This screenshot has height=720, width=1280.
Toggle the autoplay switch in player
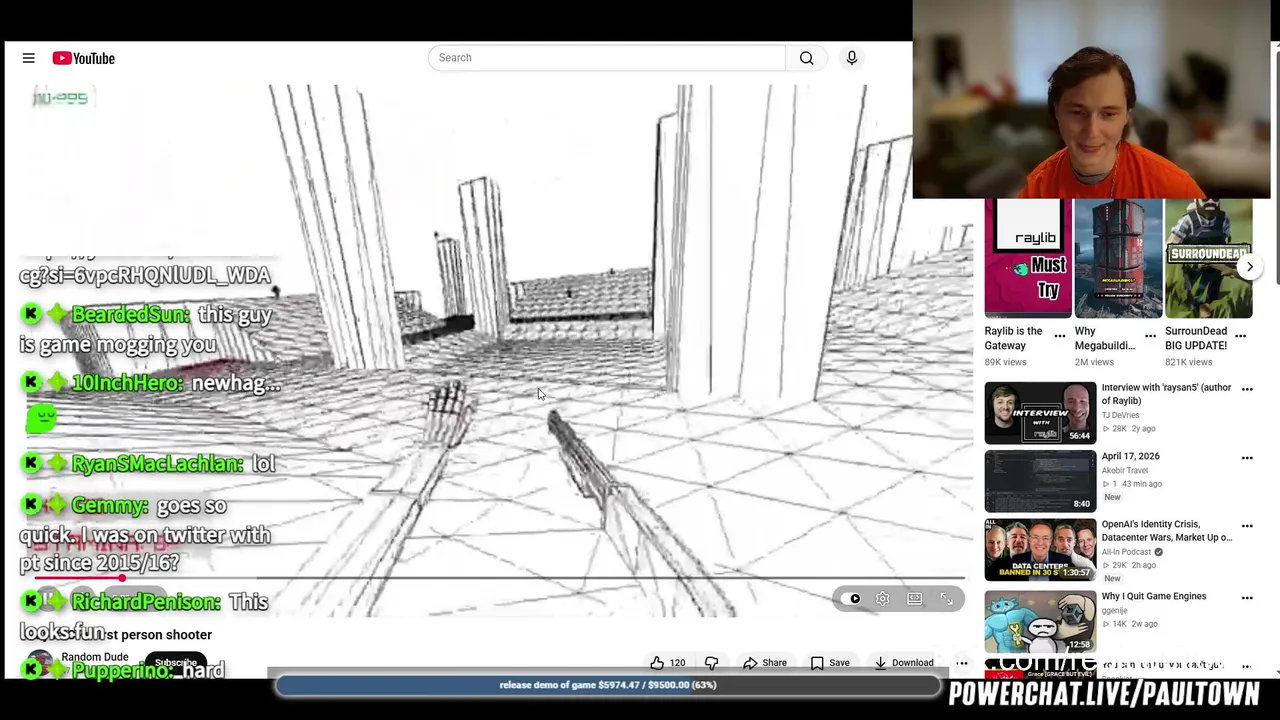click(852, 599)
